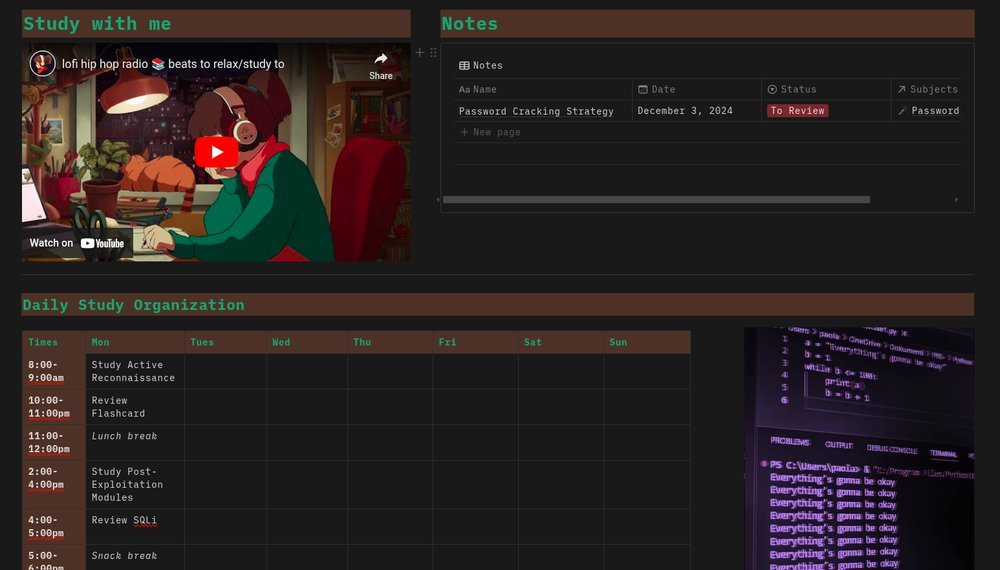The image size is (1000, 570).
Task: Click the scrollbar left arrow in Notes
Action: (438, 200)
